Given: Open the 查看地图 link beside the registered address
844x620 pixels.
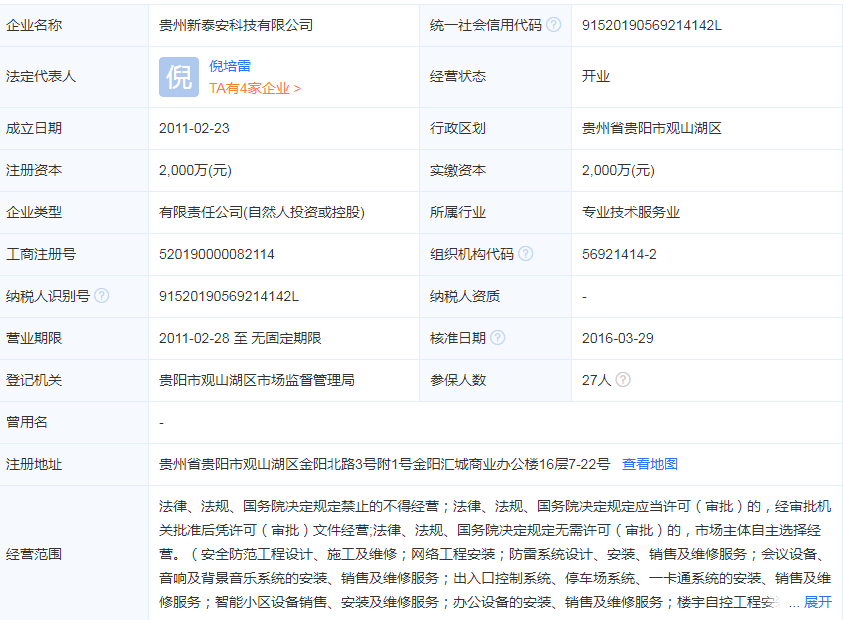Looking at the screenshot, I should point(650,464).
